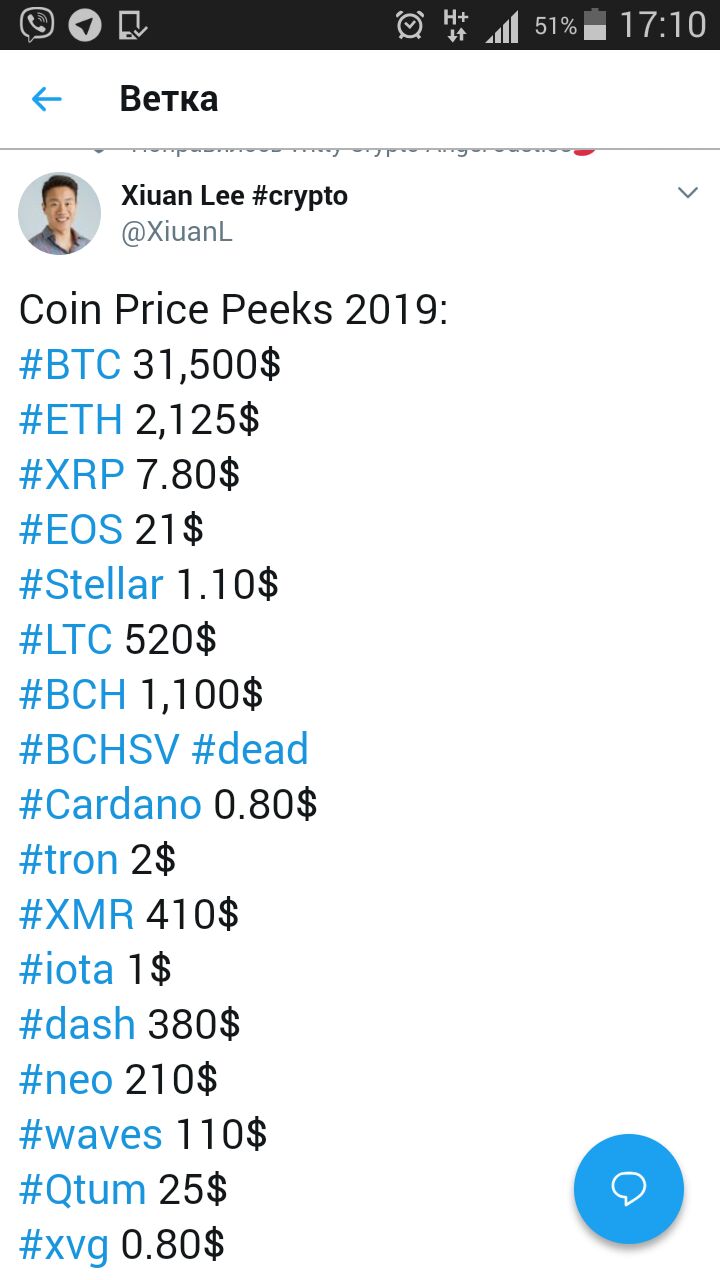Follow the #Stellar hashtag link

pos(91,585)
